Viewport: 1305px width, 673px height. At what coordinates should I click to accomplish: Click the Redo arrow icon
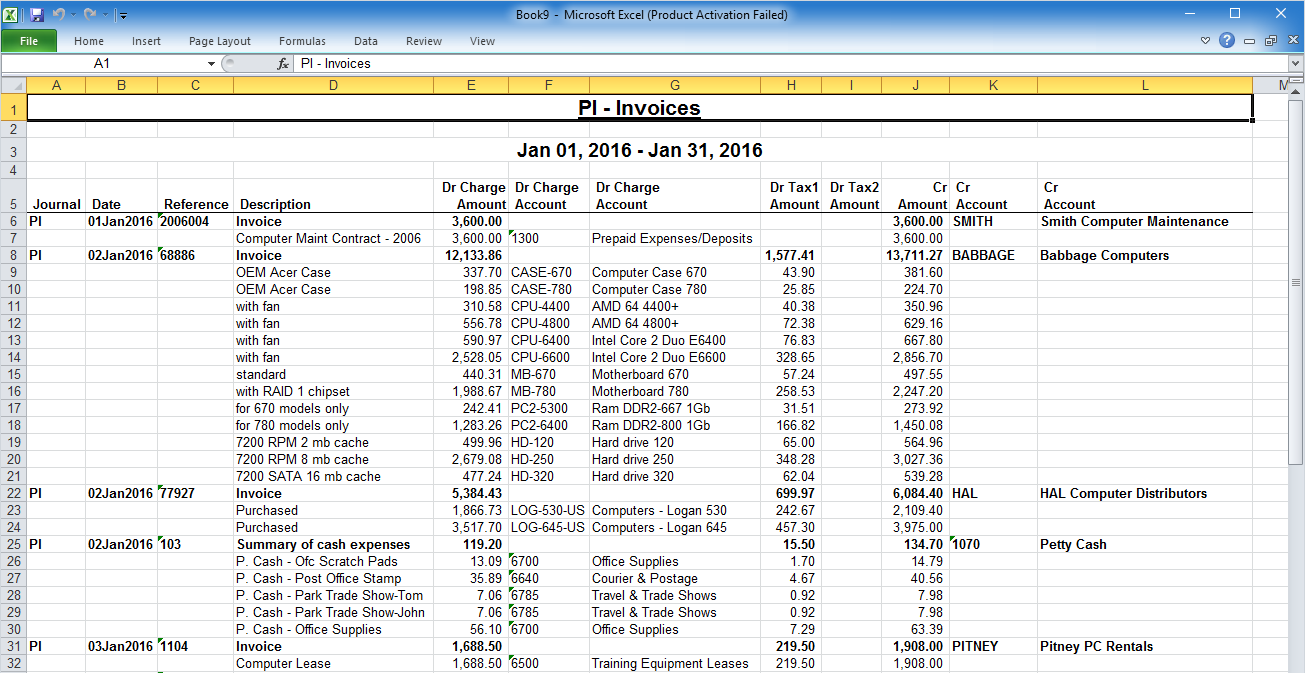point(90,15)
